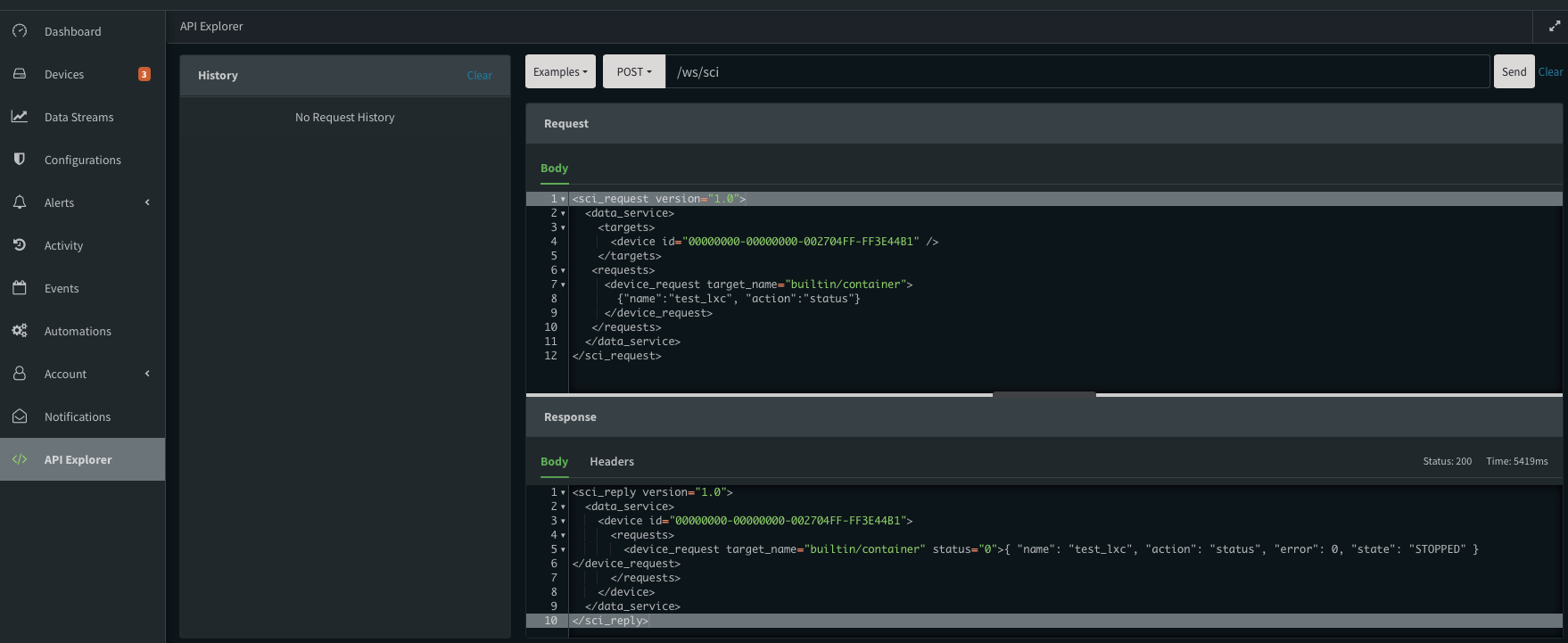Click the Activity history icon
This screenshot has height=643, width=1568.
20,245
